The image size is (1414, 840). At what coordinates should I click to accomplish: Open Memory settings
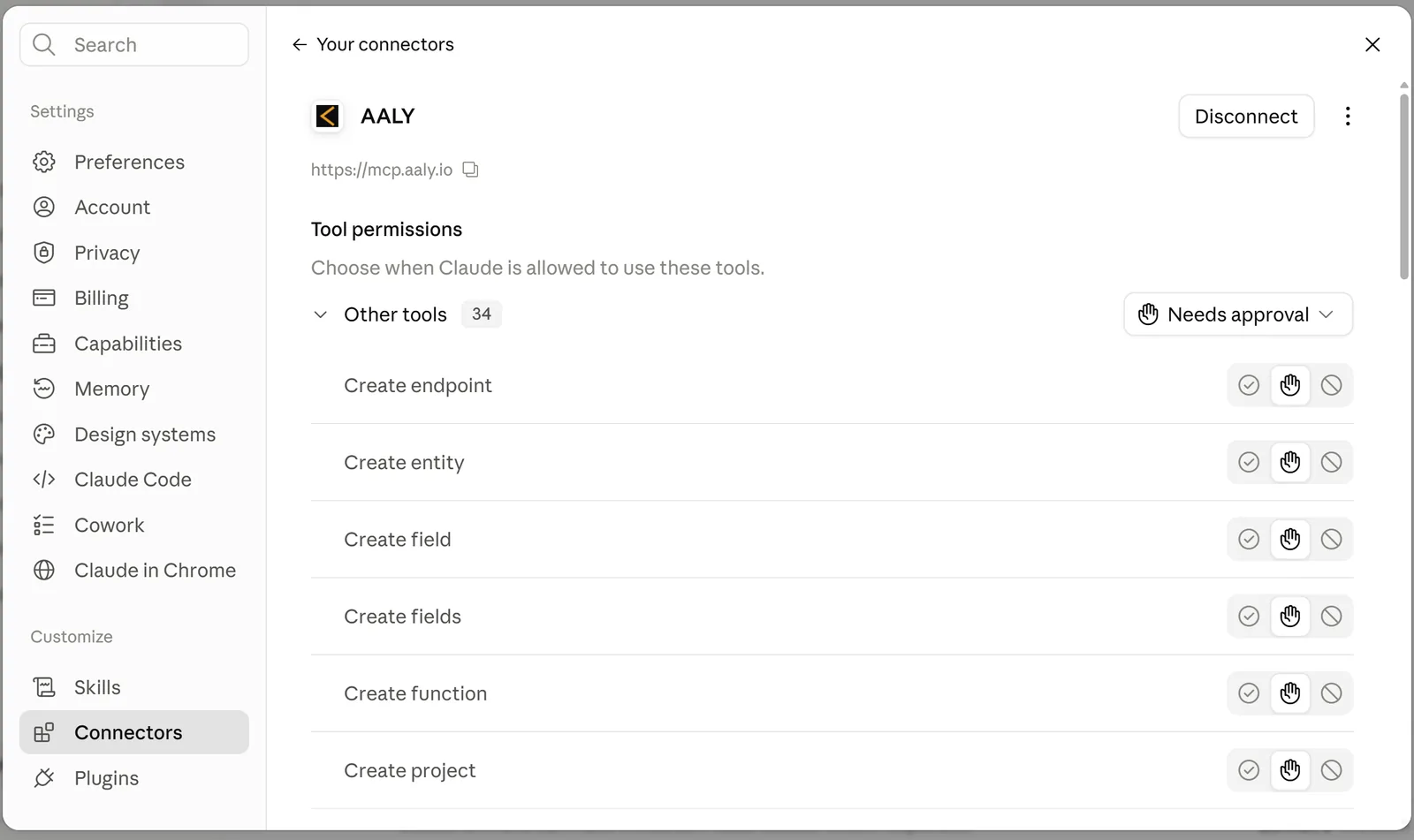click(x=134, y=389)
